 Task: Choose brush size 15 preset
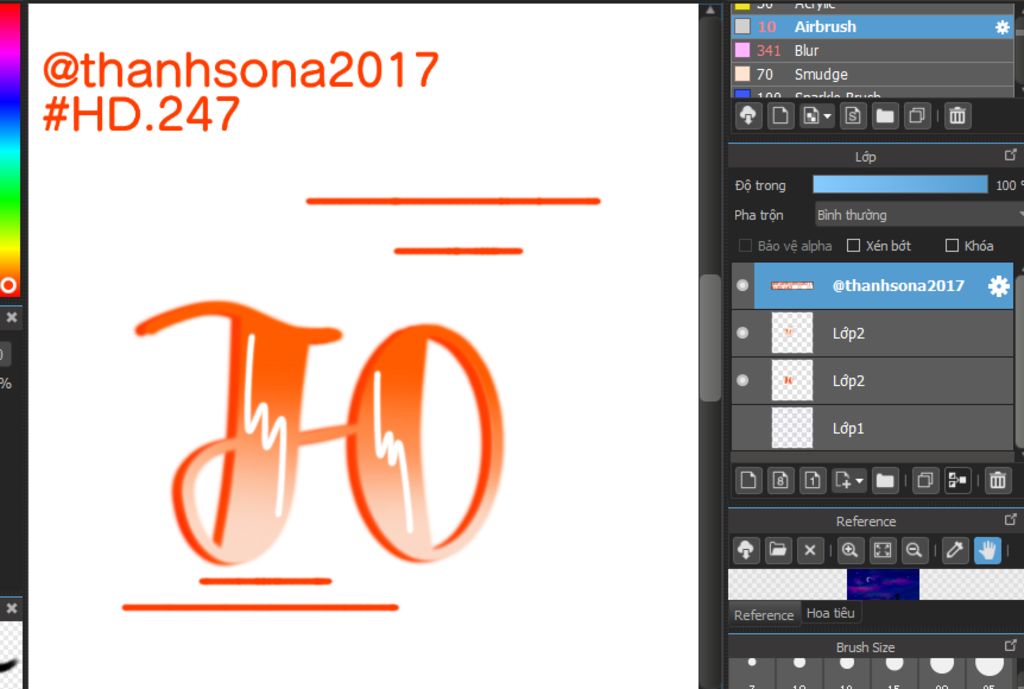(894, 673)
